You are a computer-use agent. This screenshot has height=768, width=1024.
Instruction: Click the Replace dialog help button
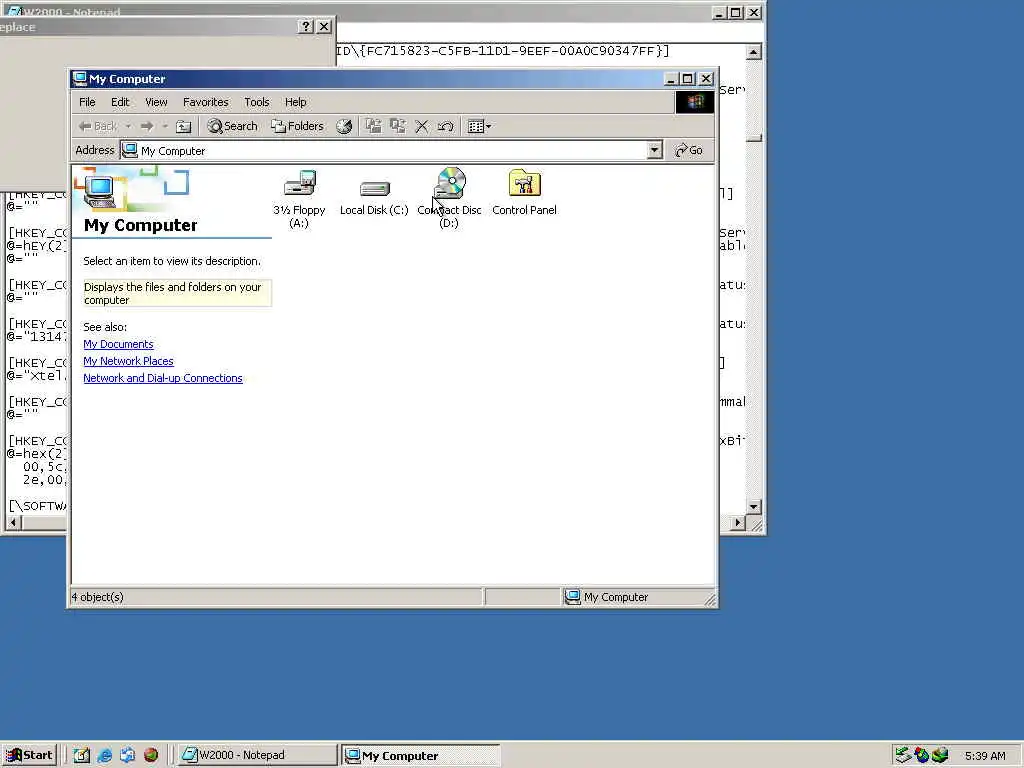(306, 26)
